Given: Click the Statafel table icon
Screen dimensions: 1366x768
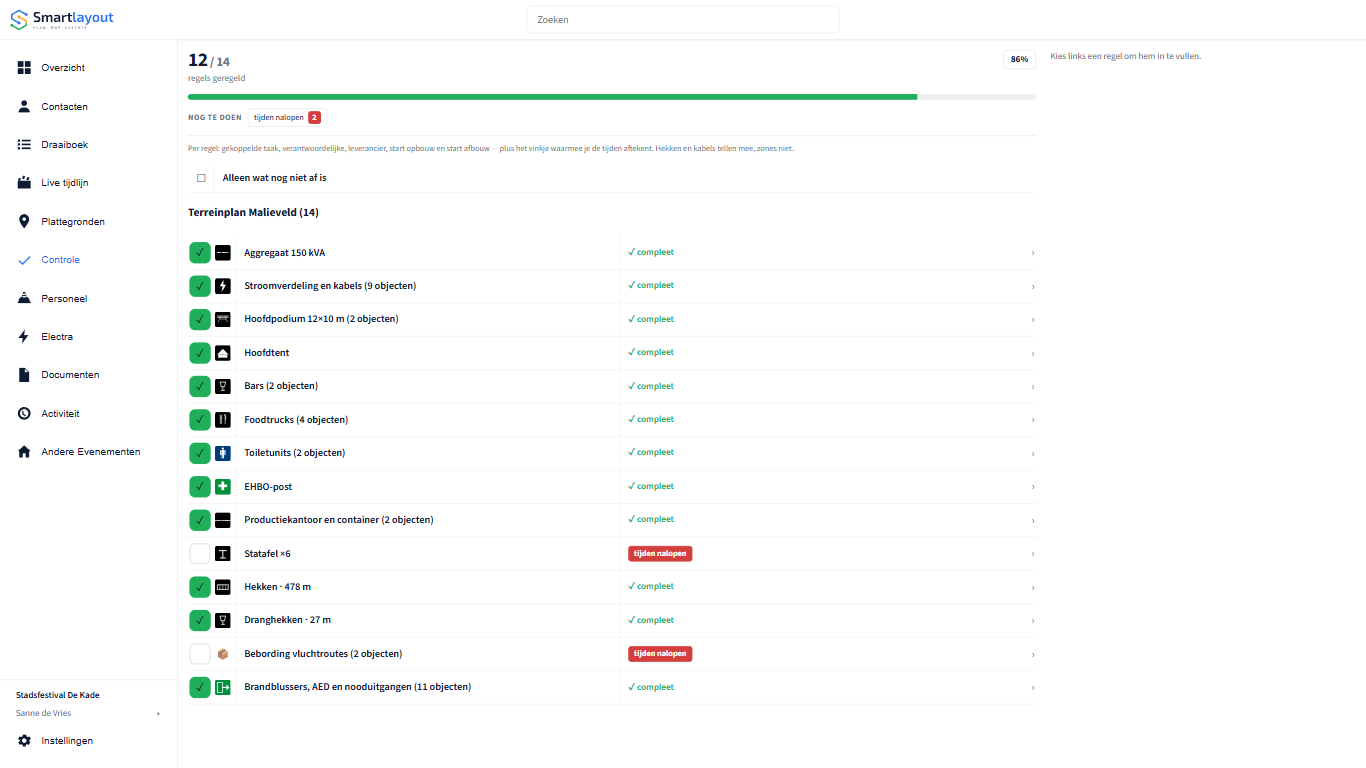Looking at the screenshot, I should (x=223, y=554).
